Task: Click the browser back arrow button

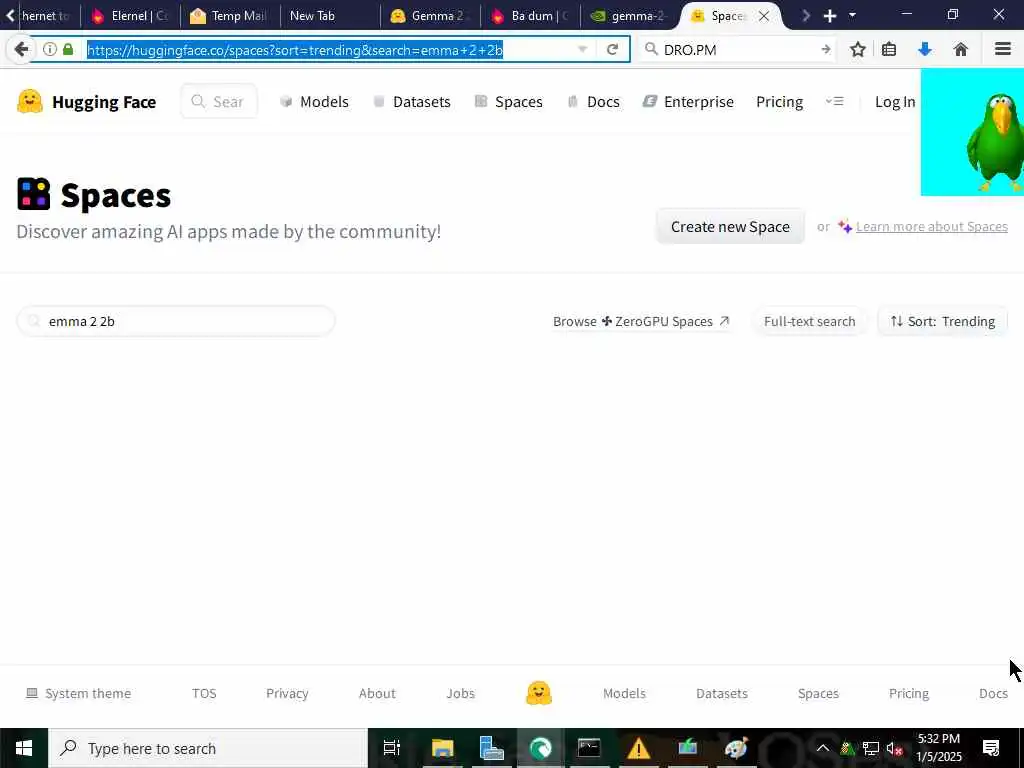Action: (x=22, y=49)
